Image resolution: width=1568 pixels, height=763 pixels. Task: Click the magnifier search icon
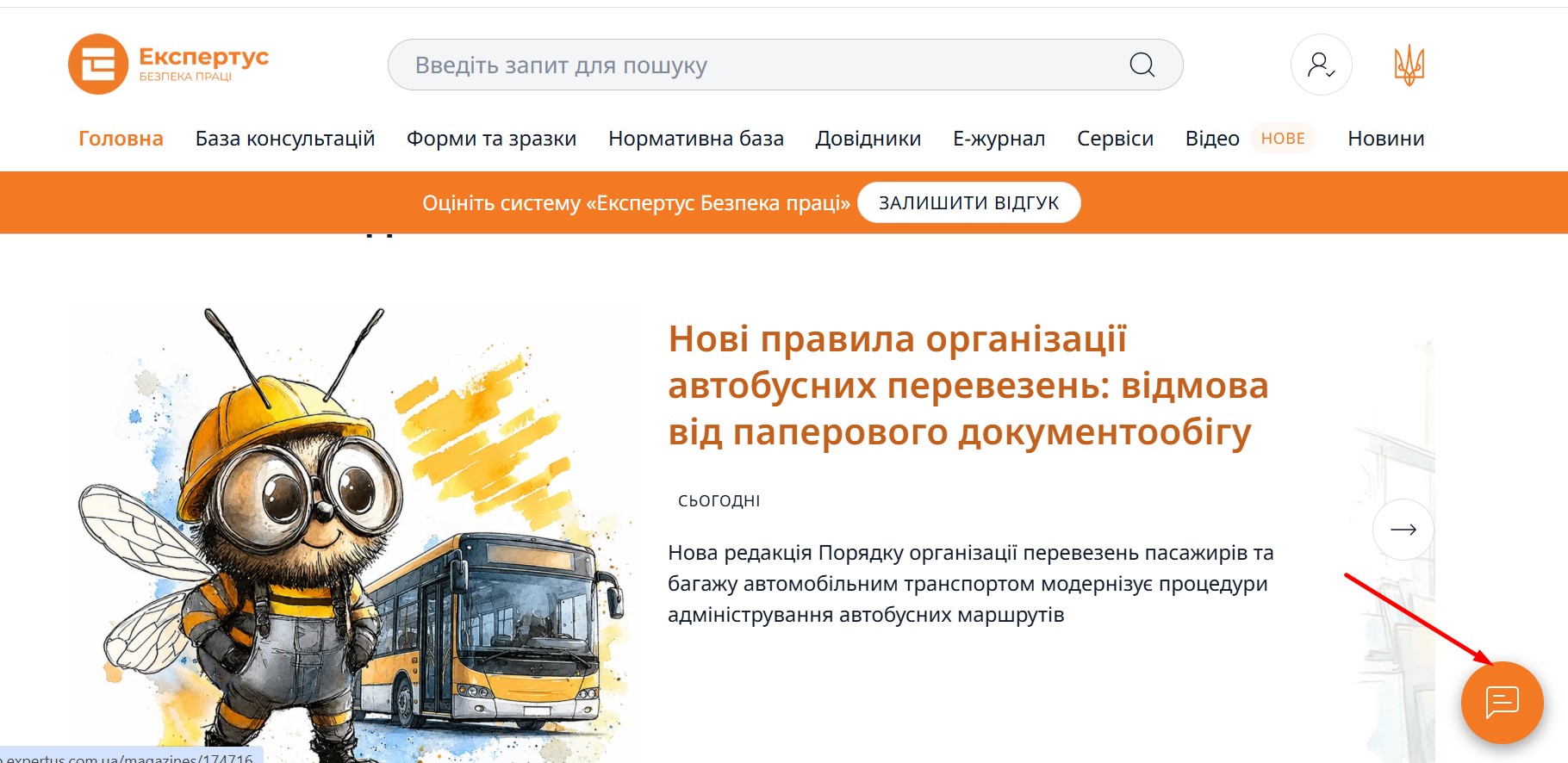(x=1142, y=65)
